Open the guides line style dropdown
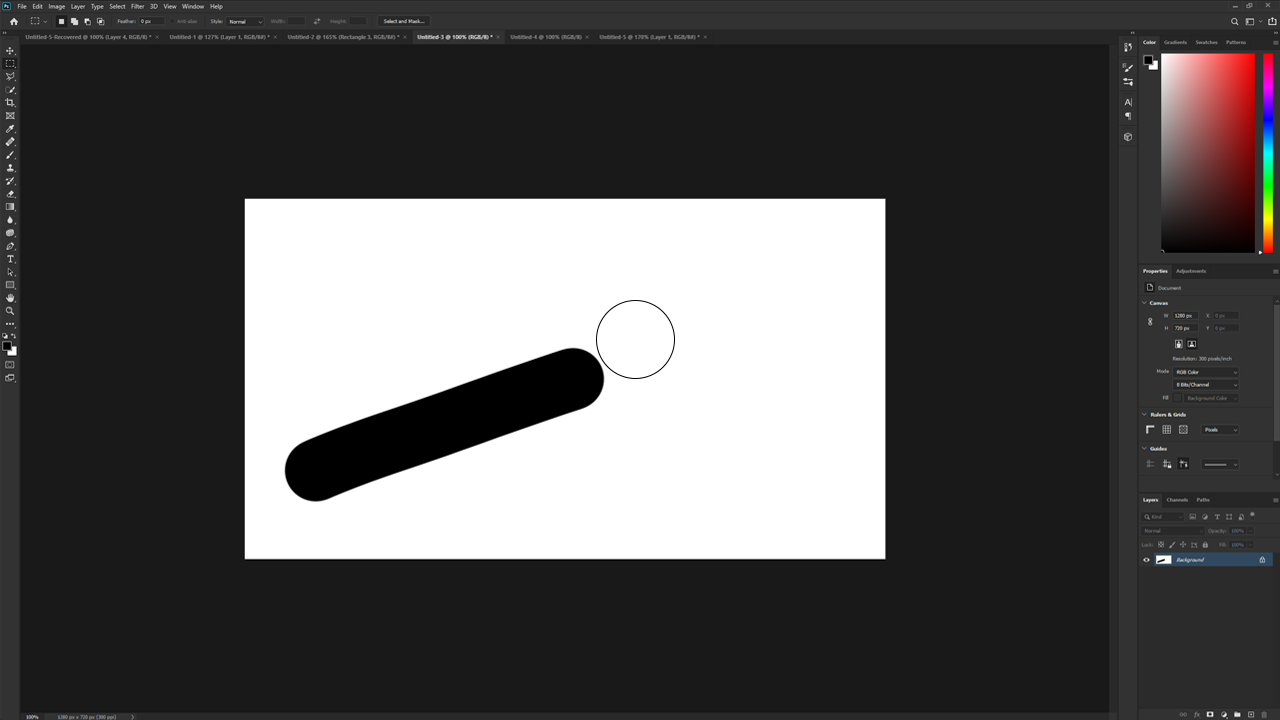The width and height of the screenshot is (1280, 720). tap(1220, 464)
